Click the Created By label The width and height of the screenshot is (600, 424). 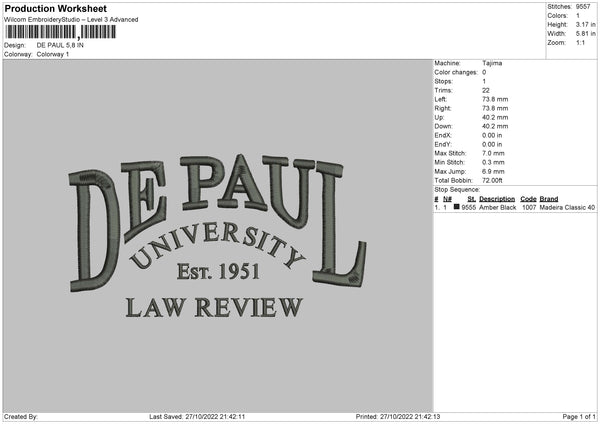coord(20,417)
